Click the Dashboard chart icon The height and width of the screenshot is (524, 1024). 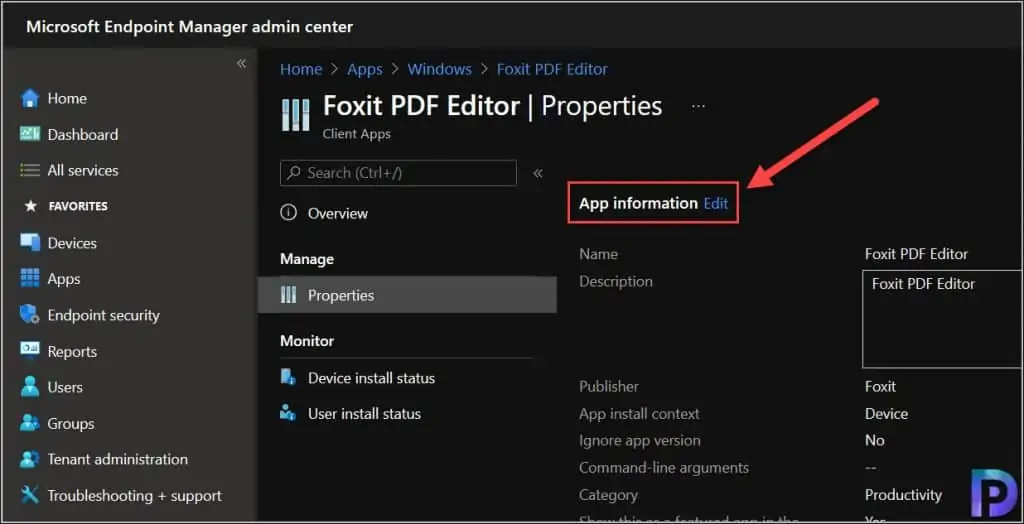(x=30, y=134)
